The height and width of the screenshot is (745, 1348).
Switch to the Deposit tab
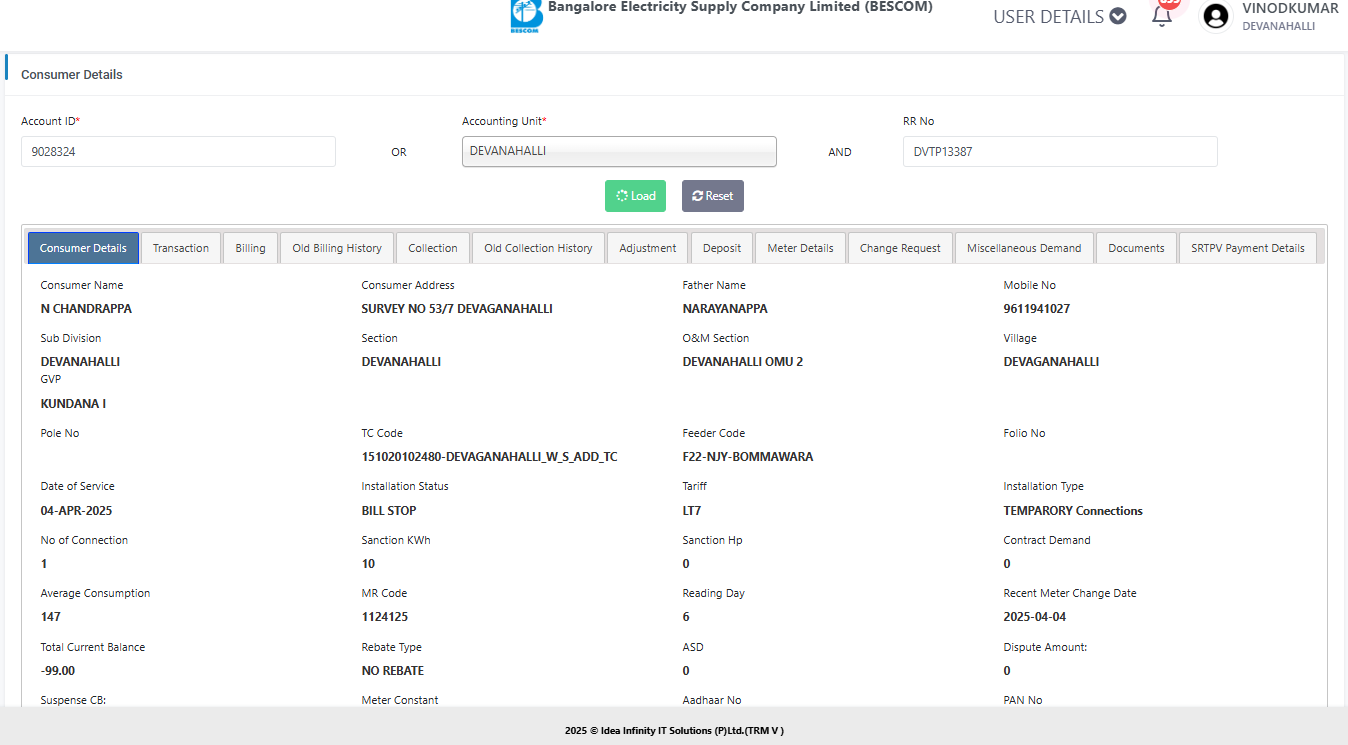pyautogui.click(x=722, y=248)
